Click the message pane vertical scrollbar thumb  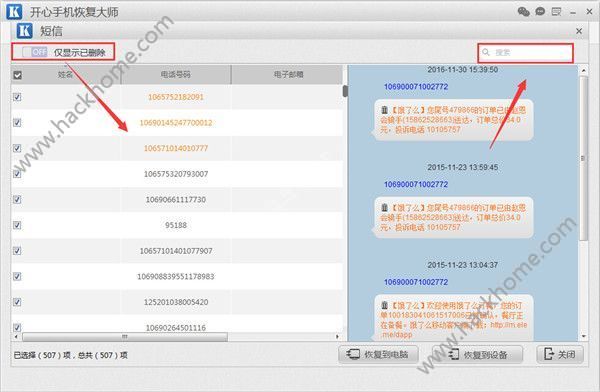pos(583,158)
